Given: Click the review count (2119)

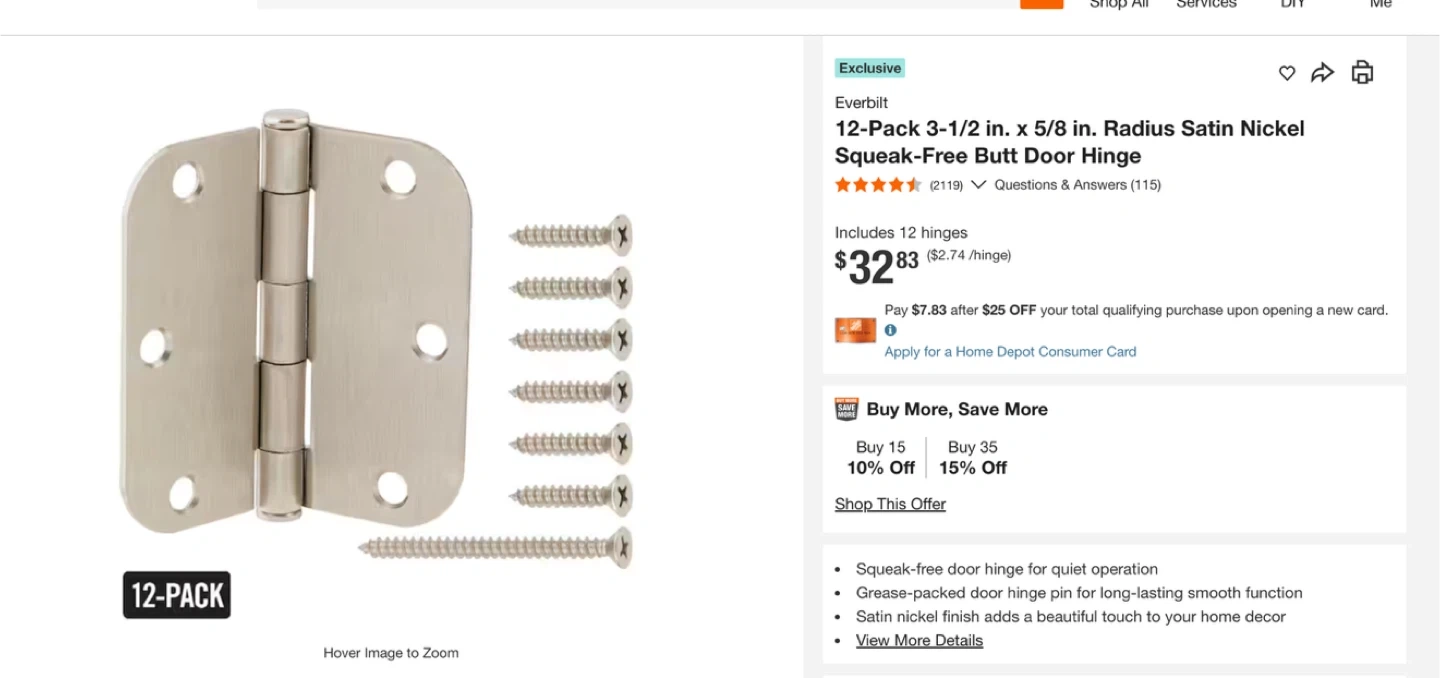Looking at the screenshot, I should click(946, 185).
